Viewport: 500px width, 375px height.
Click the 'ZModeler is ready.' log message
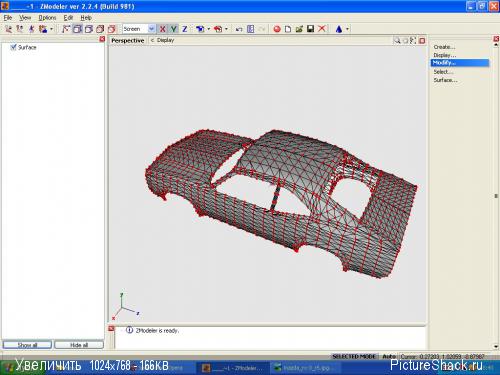pyautogui.click(x=157, y=331)
